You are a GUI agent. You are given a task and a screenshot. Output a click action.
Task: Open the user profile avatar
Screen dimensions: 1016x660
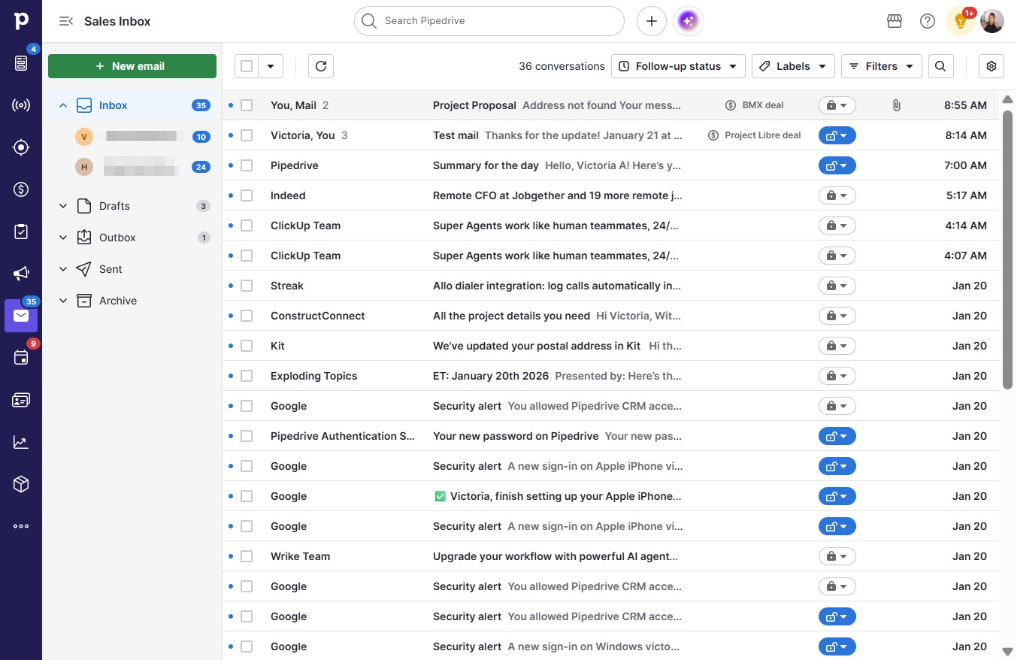(991, 21)
